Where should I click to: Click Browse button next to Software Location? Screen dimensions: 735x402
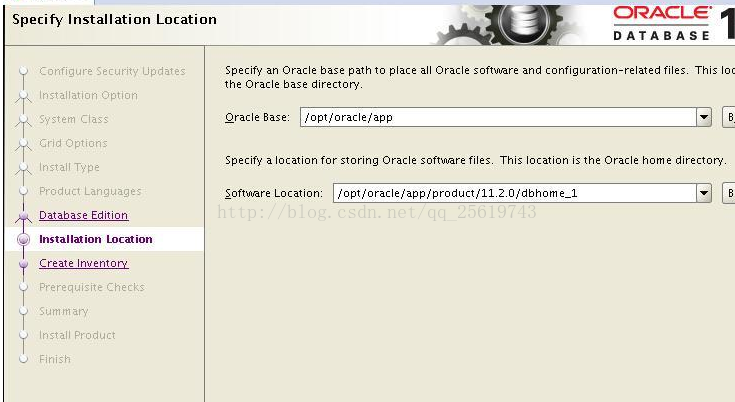click(729, 193)
